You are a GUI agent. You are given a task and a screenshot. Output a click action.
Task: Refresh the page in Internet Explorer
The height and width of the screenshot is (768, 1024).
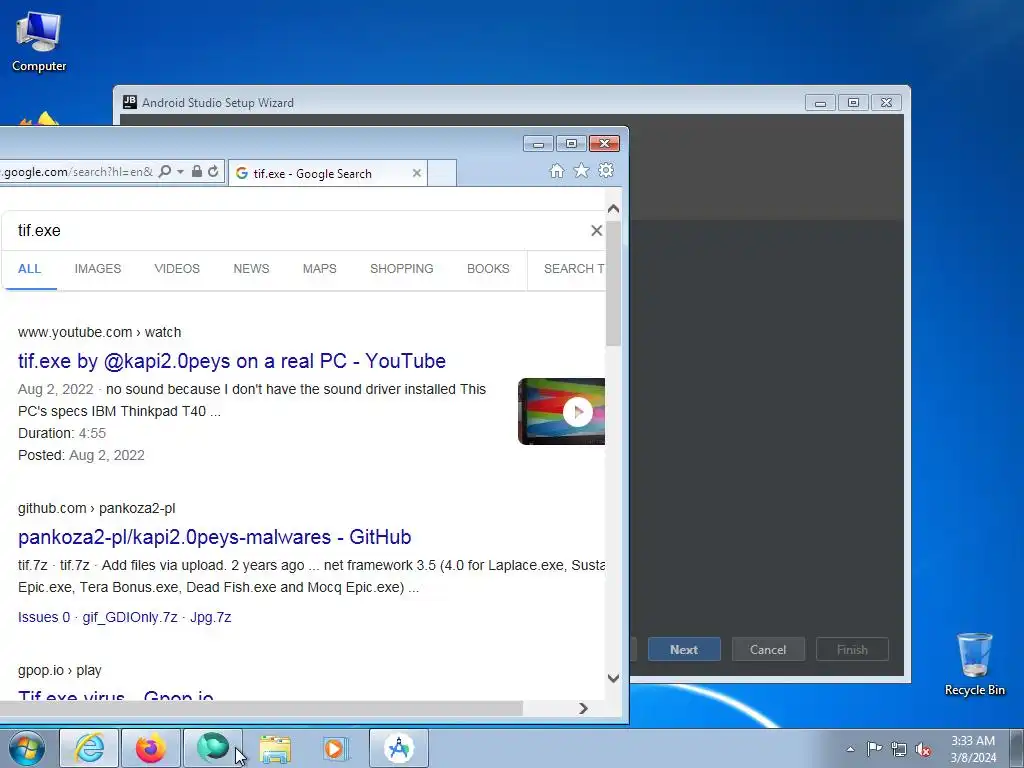pos(213,171)
